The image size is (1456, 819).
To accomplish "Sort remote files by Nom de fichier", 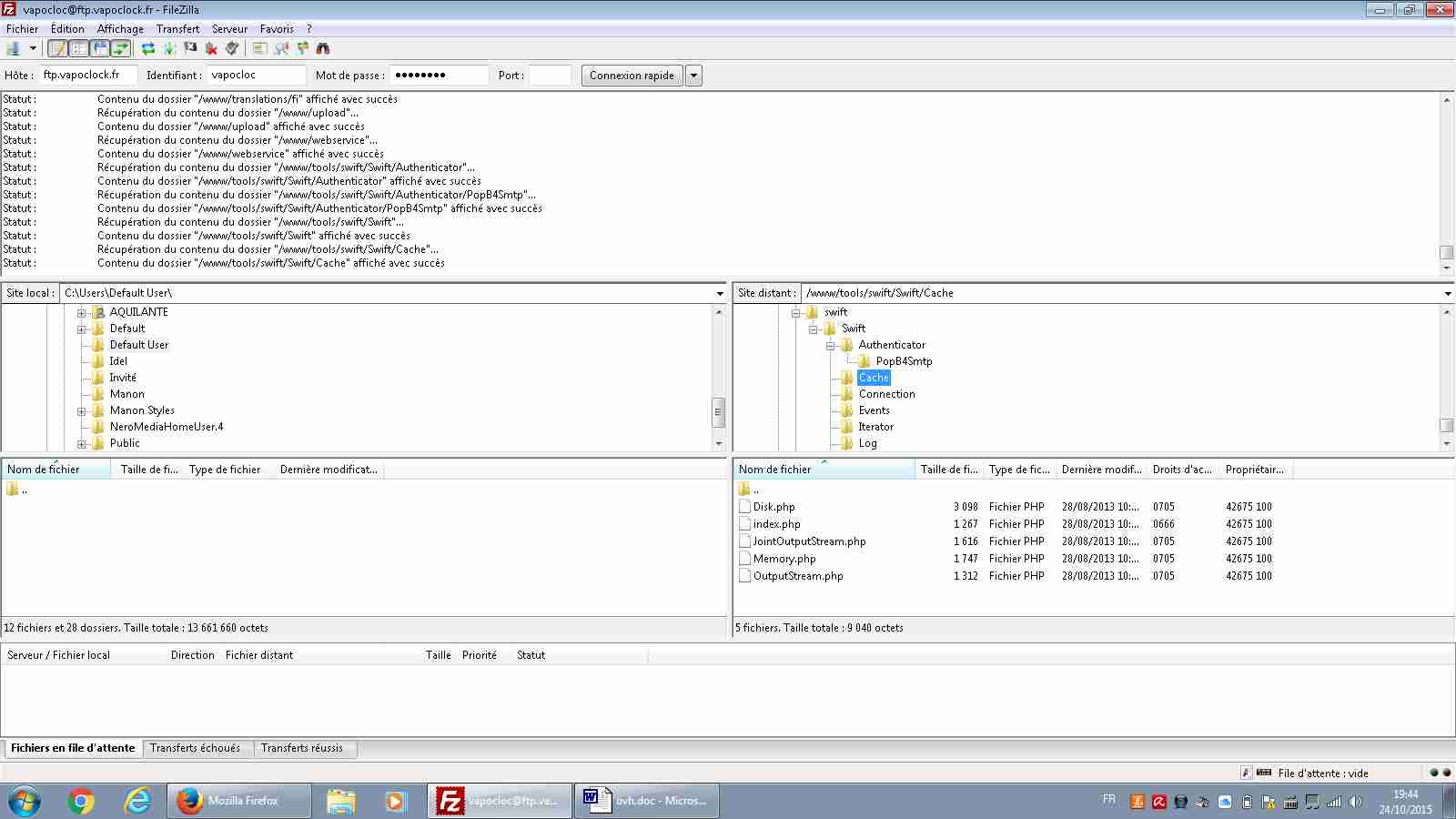I will pyautogui.click(x=824, y=470).
